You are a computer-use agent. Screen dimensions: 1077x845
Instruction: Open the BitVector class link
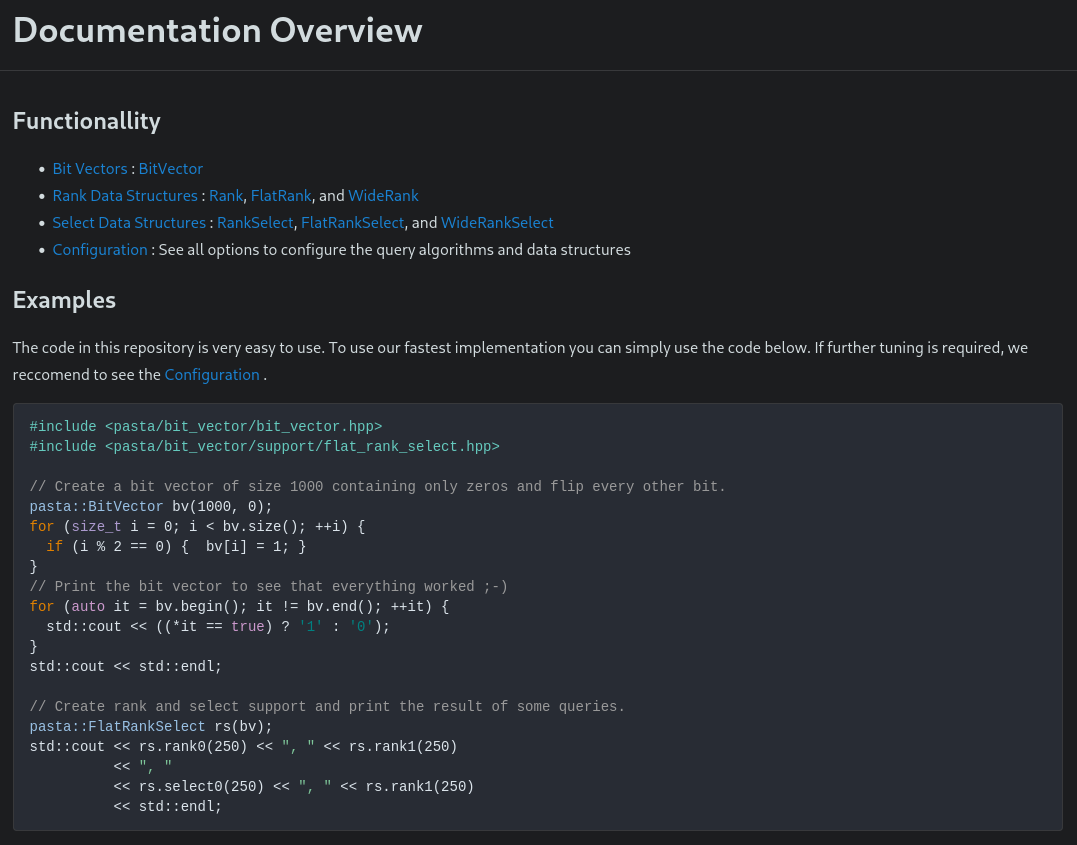pyautogui.click(x=171, y=169)
